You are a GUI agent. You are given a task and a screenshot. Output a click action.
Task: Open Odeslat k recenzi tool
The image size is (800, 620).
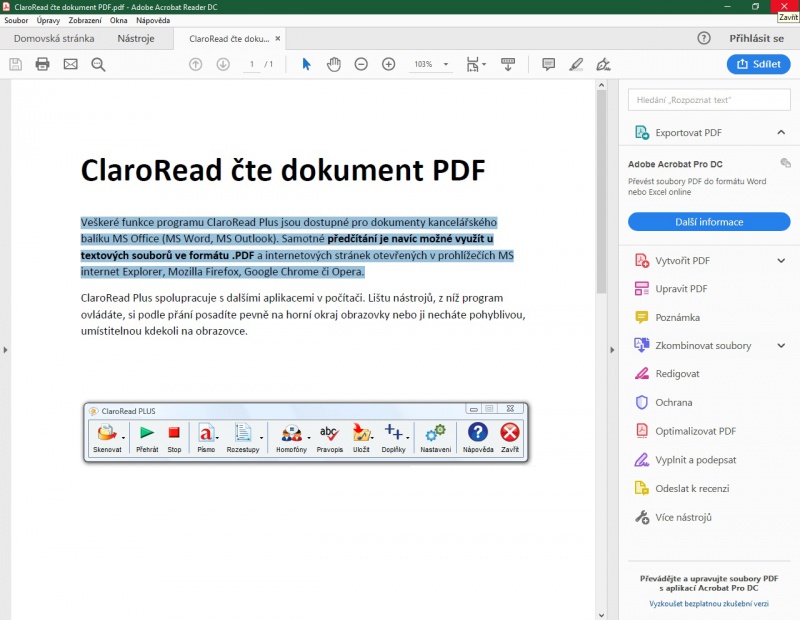(692, 488)
